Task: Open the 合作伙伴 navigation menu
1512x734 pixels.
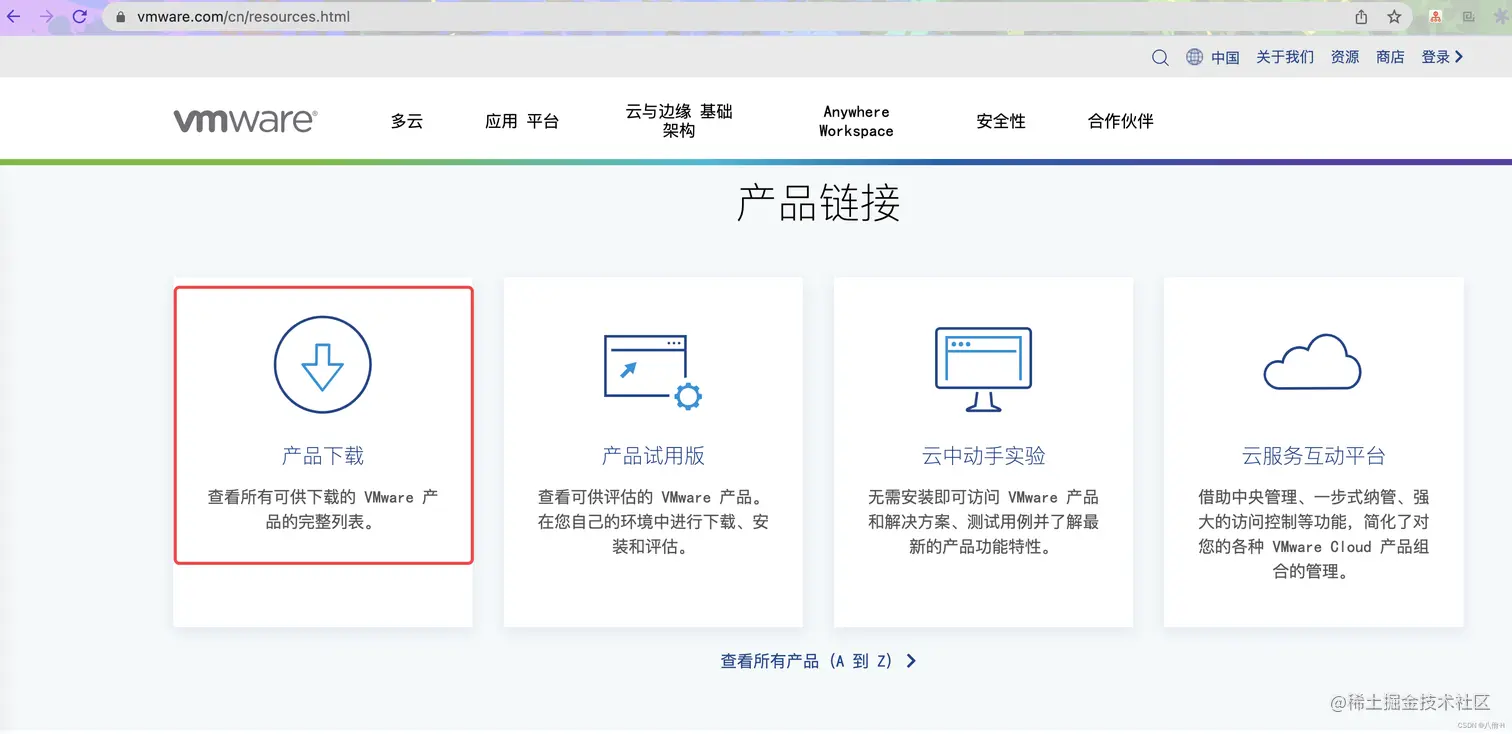Action: [x=1121, y=121]
